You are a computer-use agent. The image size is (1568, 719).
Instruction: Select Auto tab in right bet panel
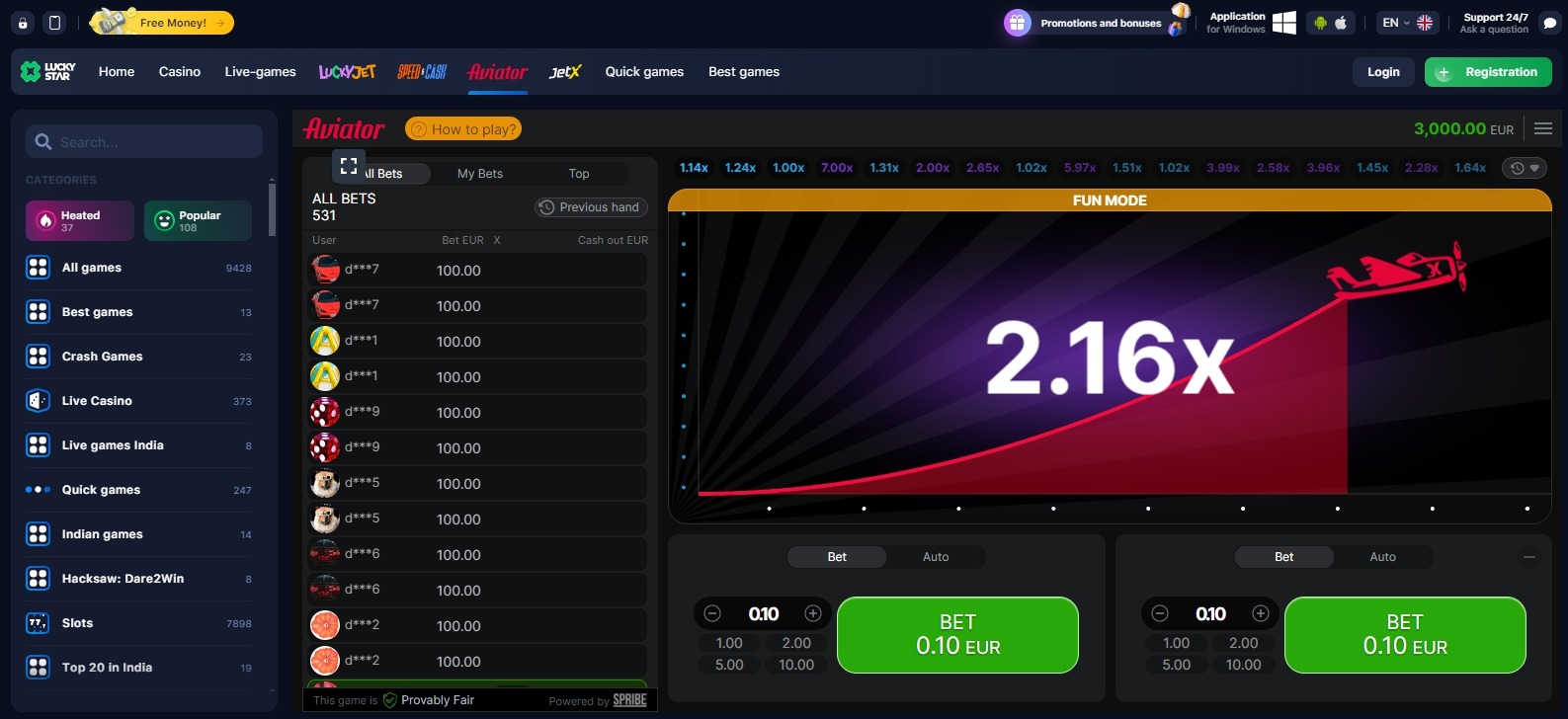(1382, 557)
